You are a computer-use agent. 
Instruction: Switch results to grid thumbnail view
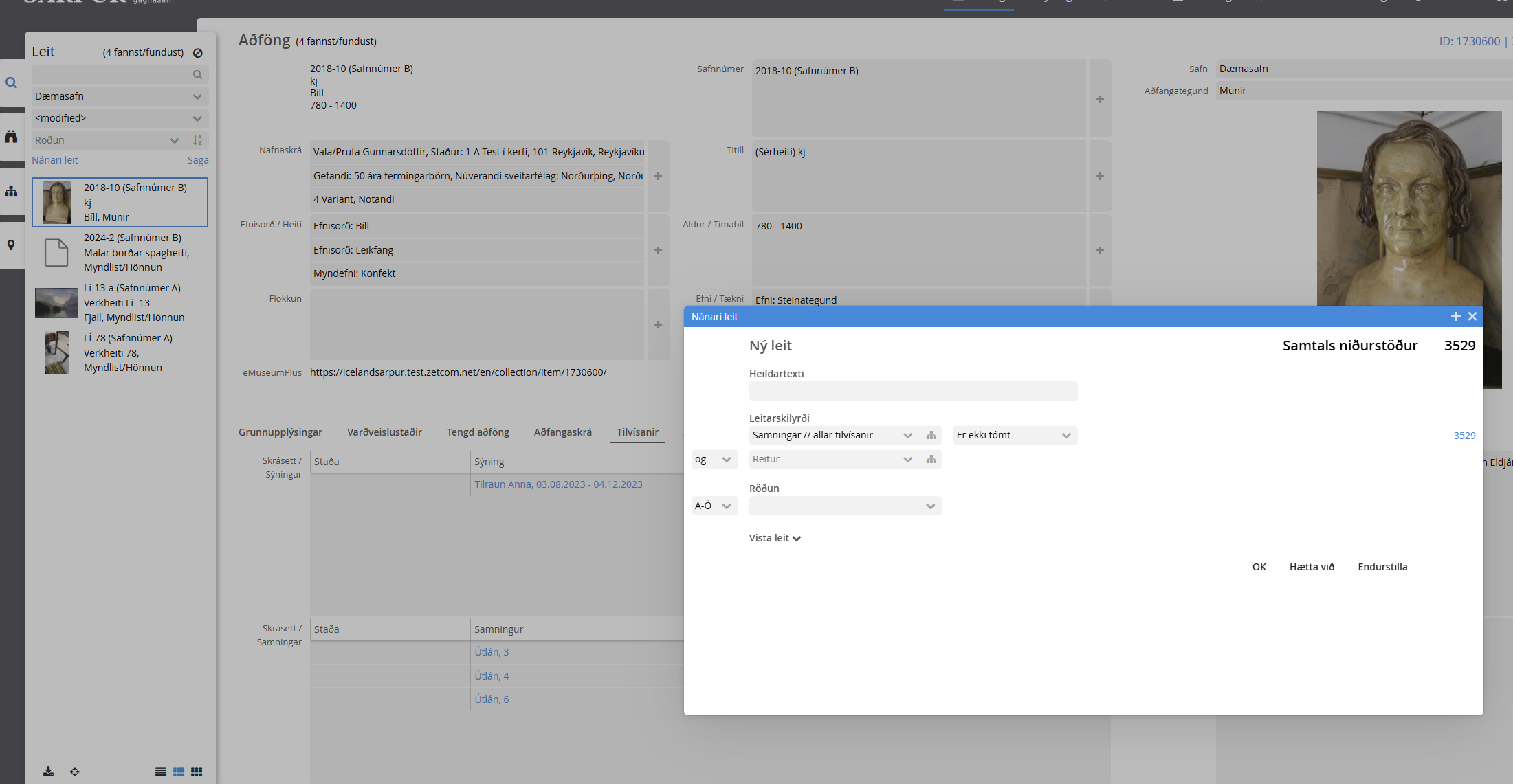point(197,772)
